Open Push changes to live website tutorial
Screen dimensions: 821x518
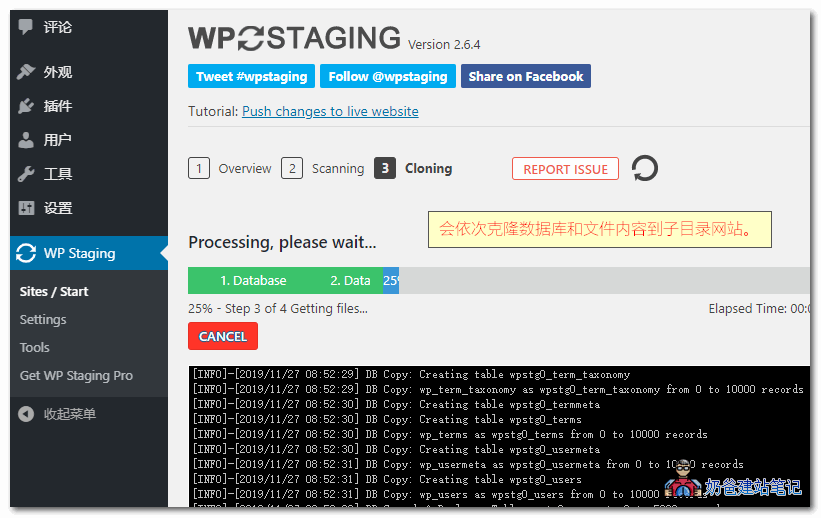pos(330,112)
